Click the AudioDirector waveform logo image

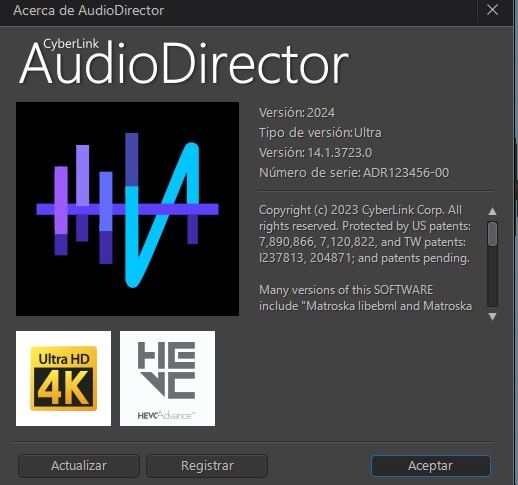tap(127, 209)
